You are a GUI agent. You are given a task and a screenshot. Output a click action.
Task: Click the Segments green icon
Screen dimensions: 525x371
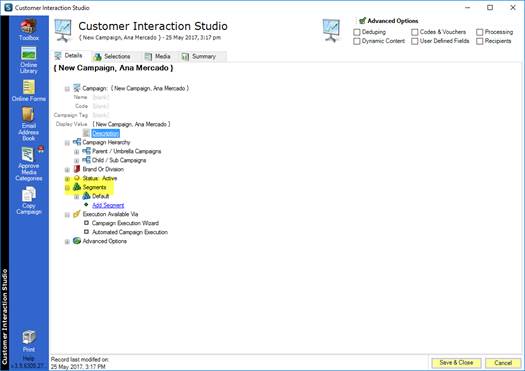[x=77, y=187]
